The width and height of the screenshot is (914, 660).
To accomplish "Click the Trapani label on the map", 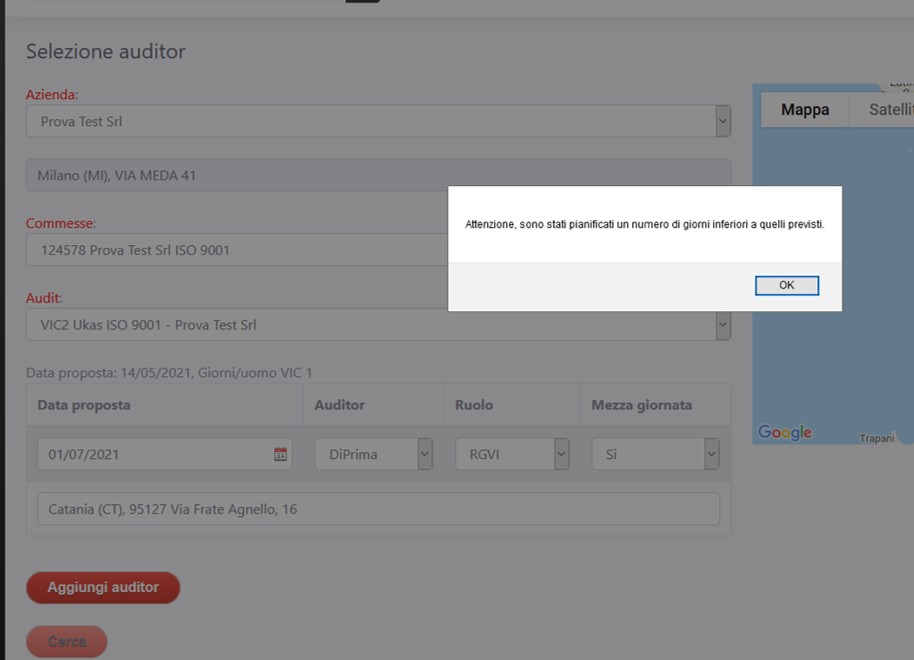I will [x=879, y=438].
